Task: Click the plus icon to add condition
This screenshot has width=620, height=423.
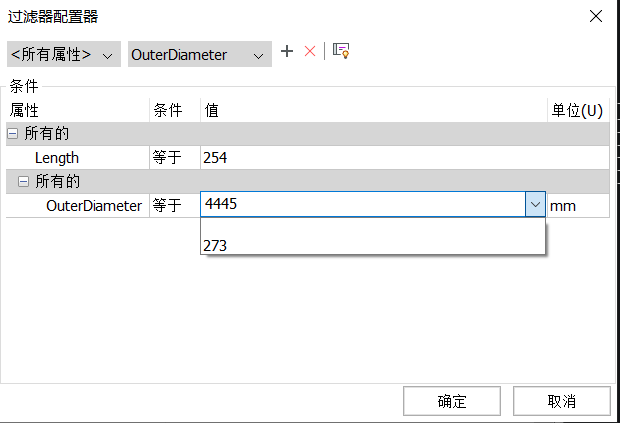Action: click(x=287, y=51)
